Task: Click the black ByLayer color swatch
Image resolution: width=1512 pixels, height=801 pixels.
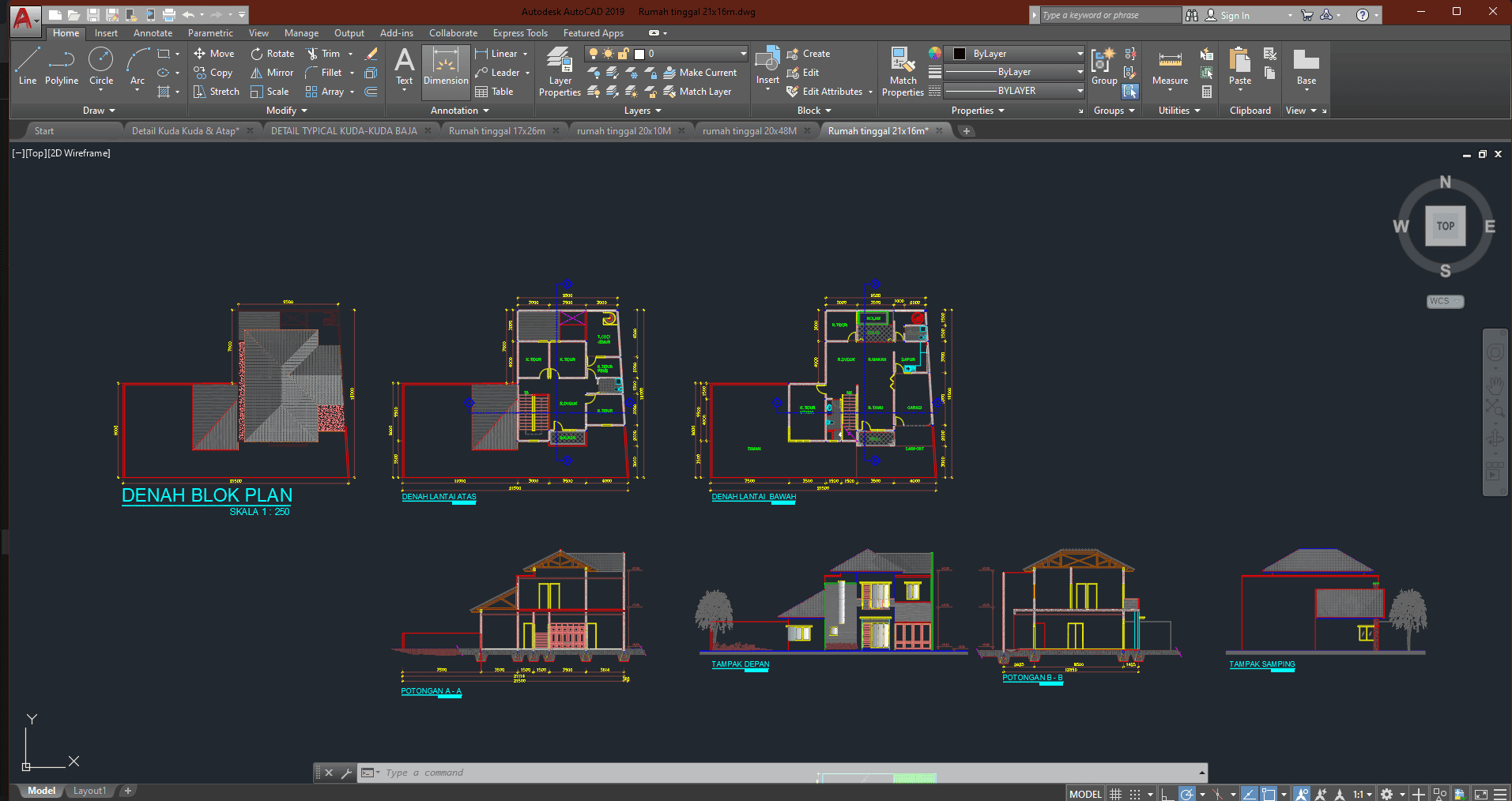Action: click(x=960, y=54)
